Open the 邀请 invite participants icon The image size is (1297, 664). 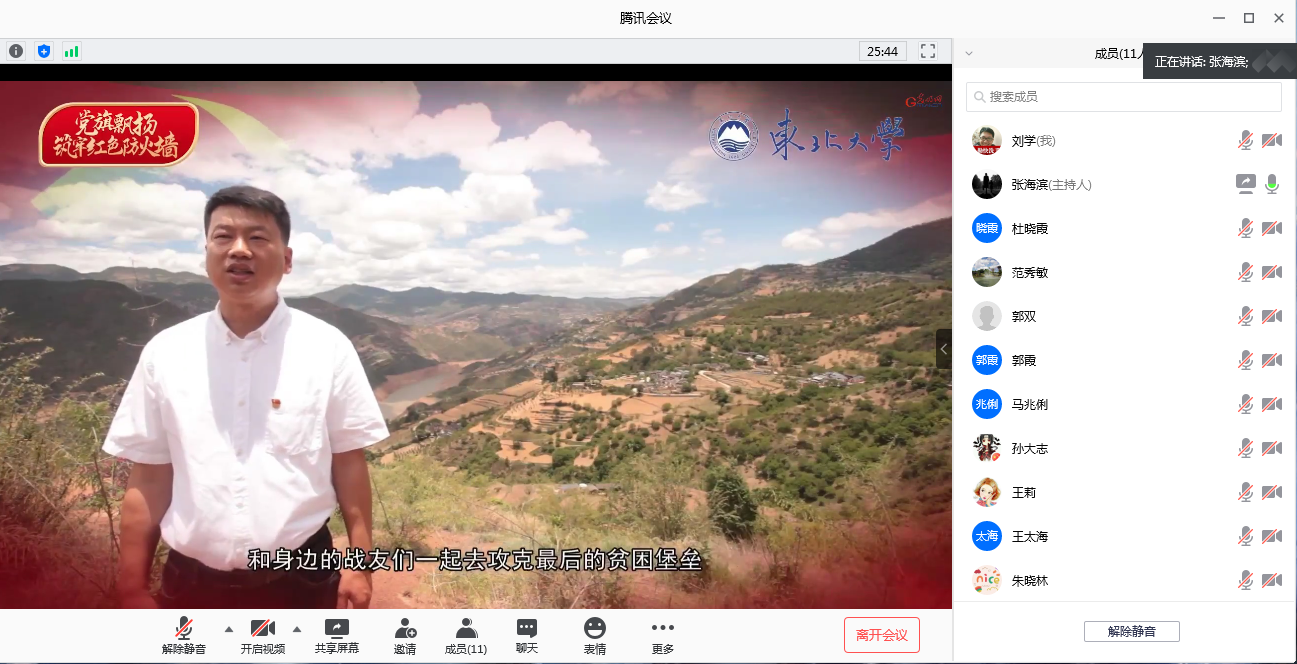click(x=405, y=635)
